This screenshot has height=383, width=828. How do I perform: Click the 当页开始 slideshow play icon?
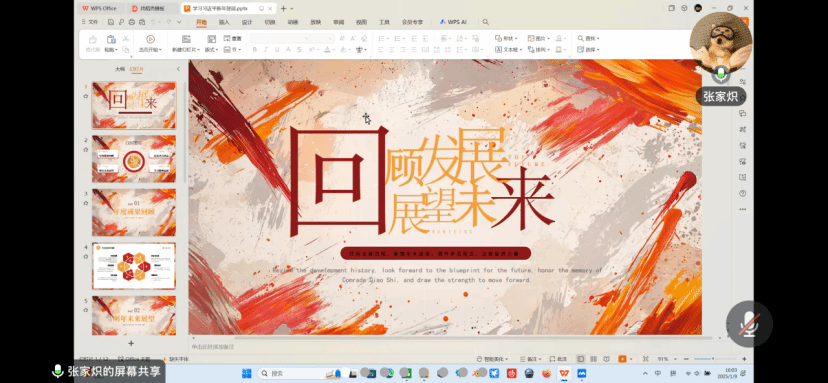[x=150, y=39]
